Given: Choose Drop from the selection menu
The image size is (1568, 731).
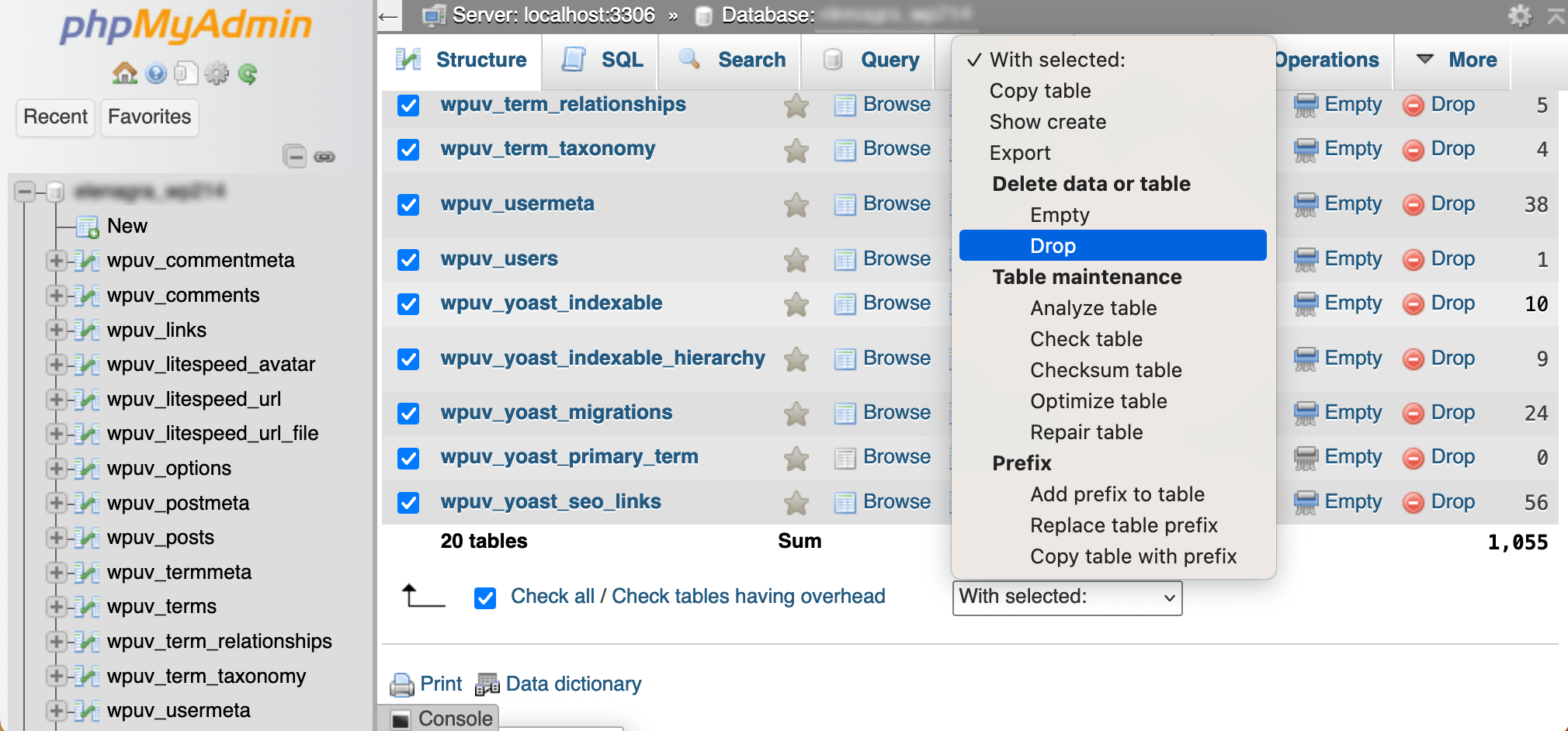Looking at the screenshot, I should click(x=1053, y=245).
